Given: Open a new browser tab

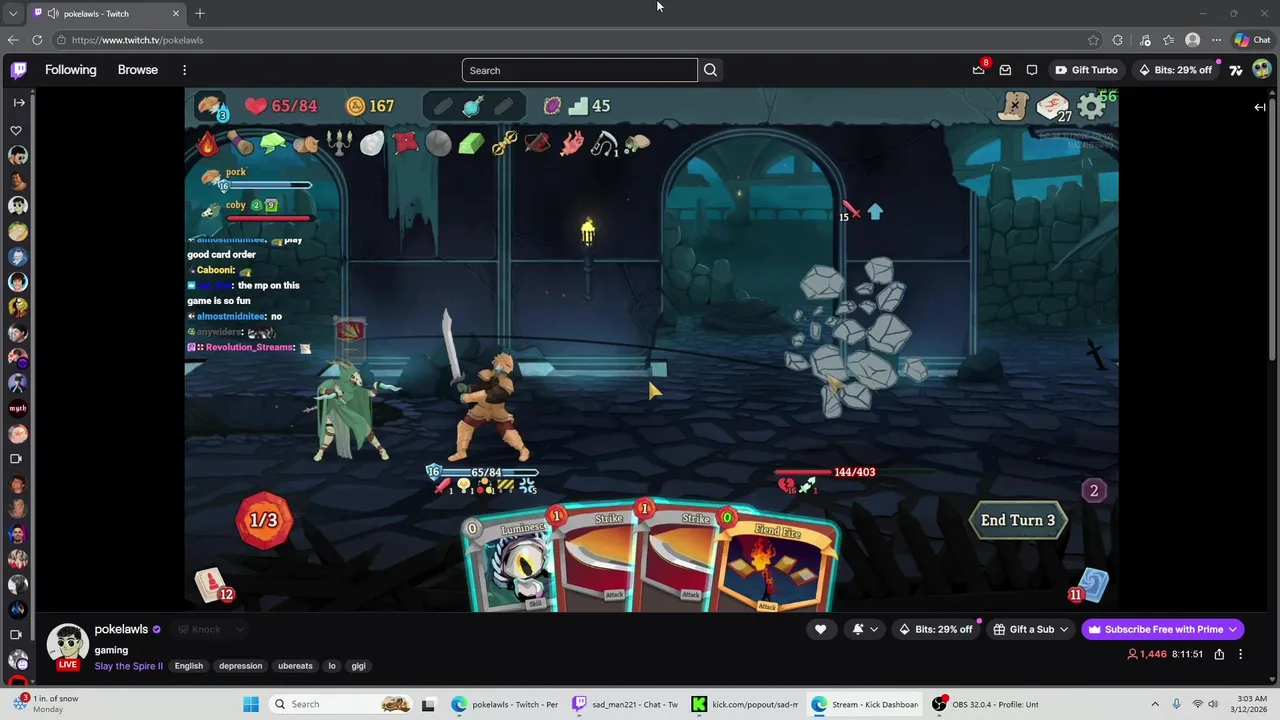Looking at the screenshot, I should pyautogui.click(x=200, y=13).
